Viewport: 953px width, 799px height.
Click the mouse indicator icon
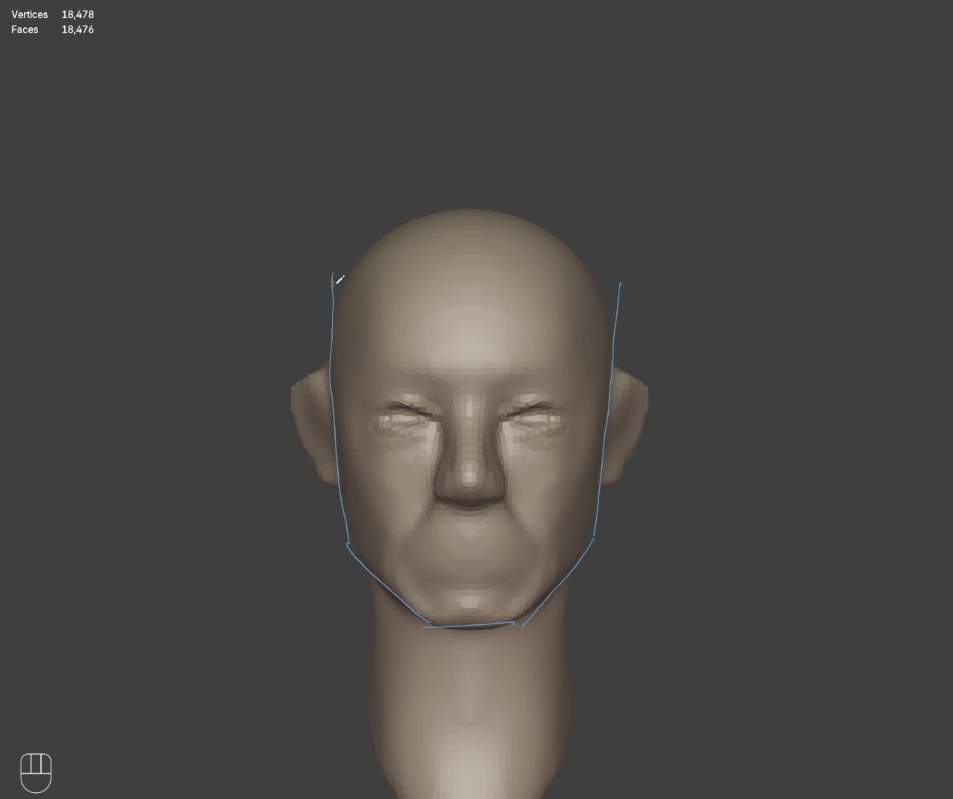click(x=36, y=772)
